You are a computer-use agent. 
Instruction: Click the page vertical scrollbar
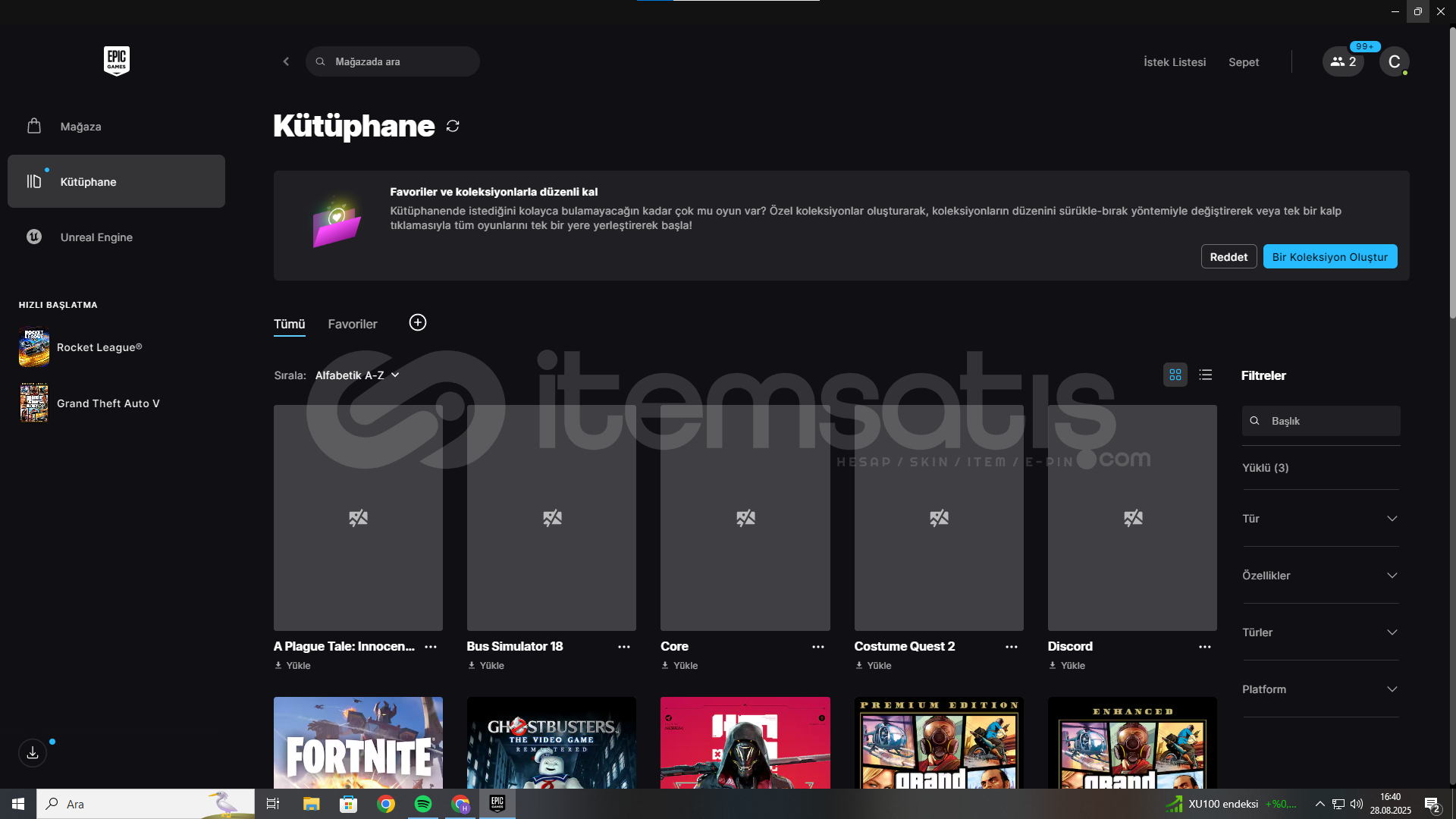1452,174
